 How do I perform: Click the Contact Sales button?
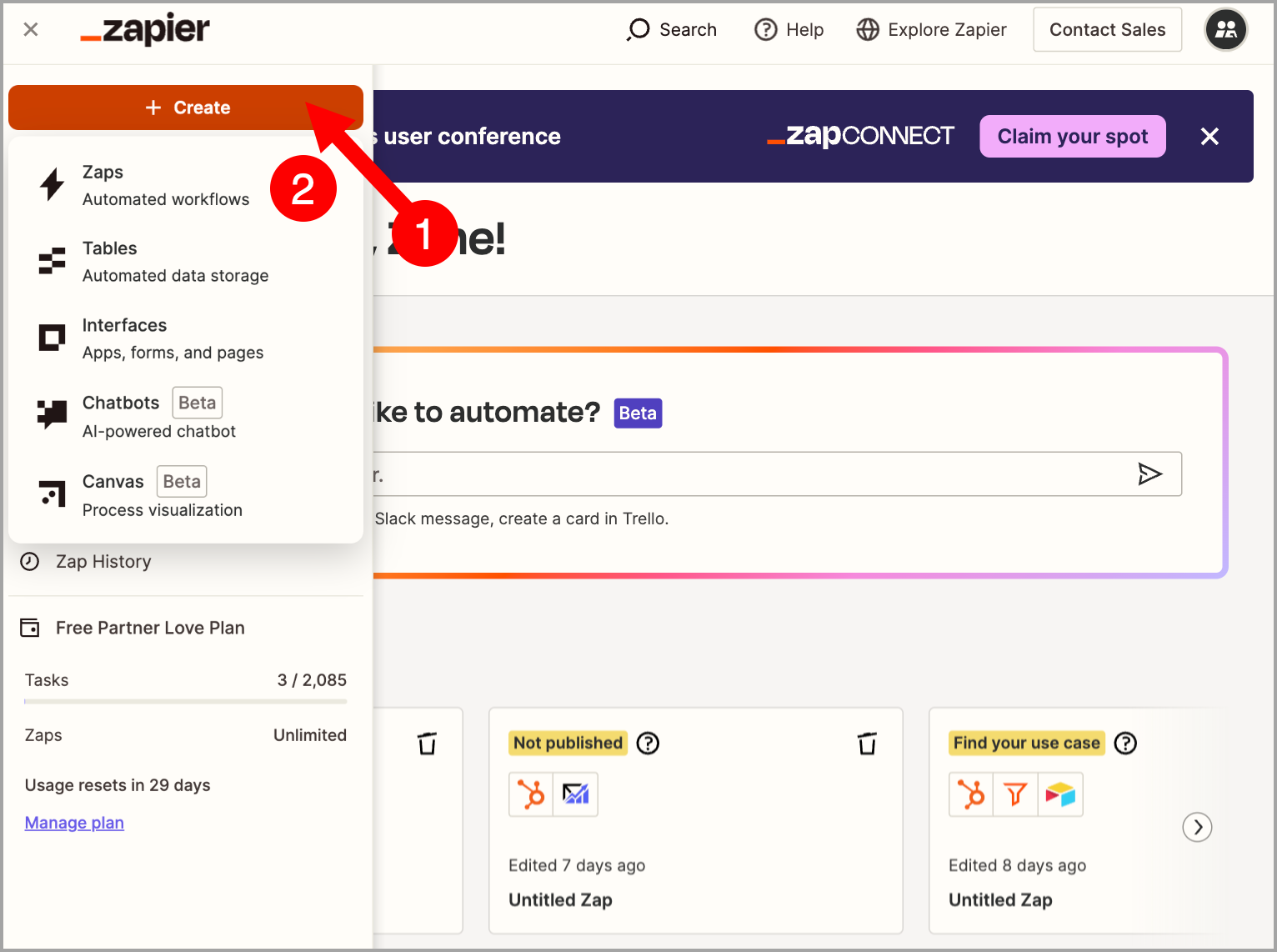point(1107,30)
